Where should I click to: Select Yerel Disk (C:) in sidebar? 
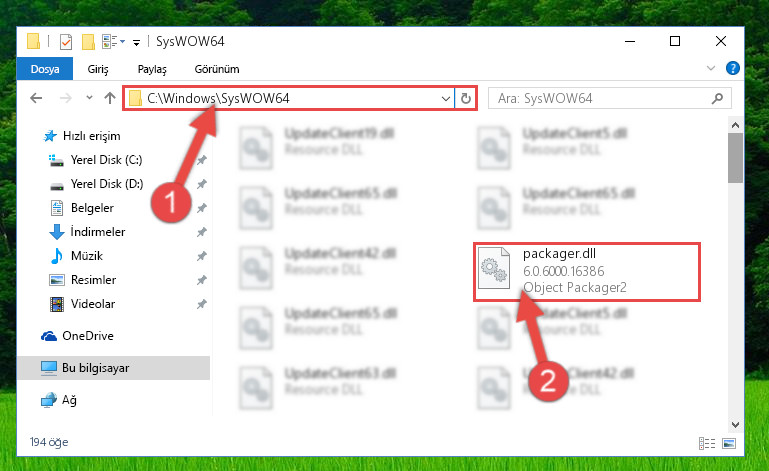point(106,160)
